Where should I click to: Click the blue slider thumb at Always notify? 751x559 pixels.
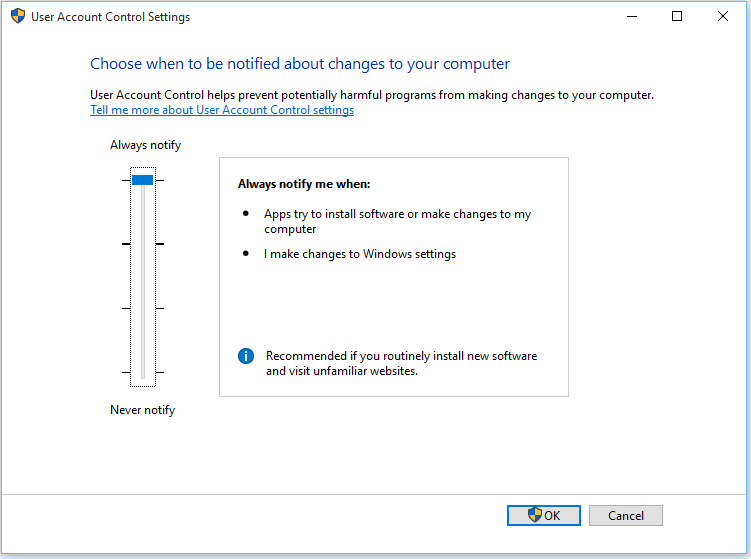(143, 180)
